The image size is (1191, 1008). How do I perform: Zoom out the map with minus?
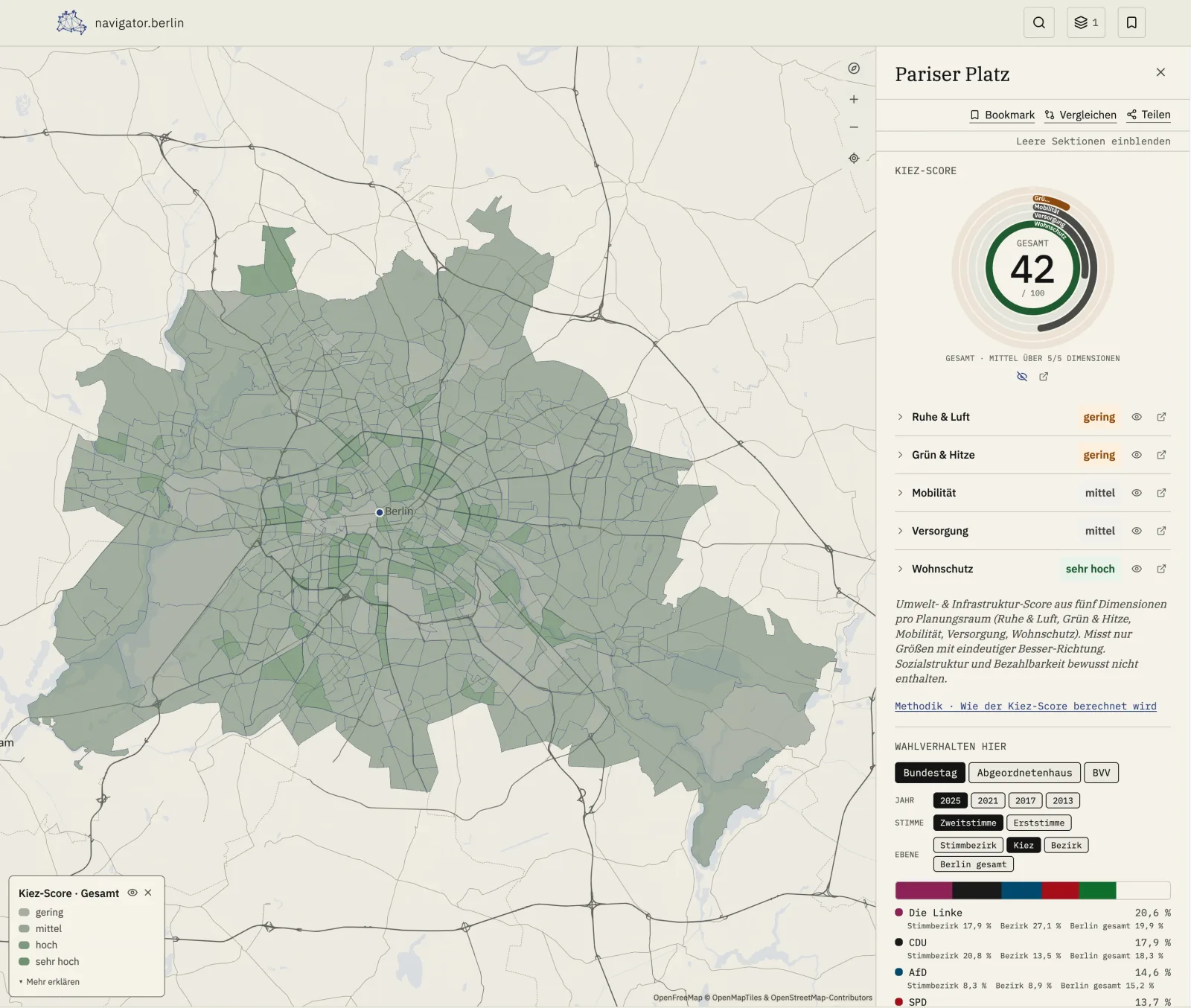854,127
